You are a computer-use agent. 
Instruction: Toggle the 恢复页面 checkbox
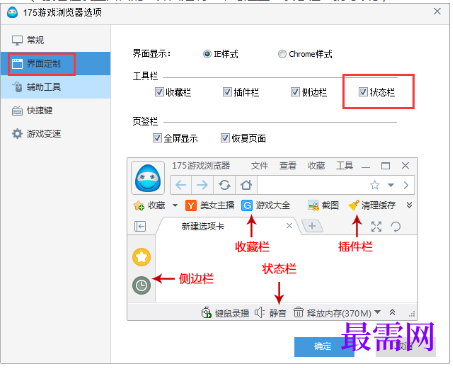click(x=225, y=138)
